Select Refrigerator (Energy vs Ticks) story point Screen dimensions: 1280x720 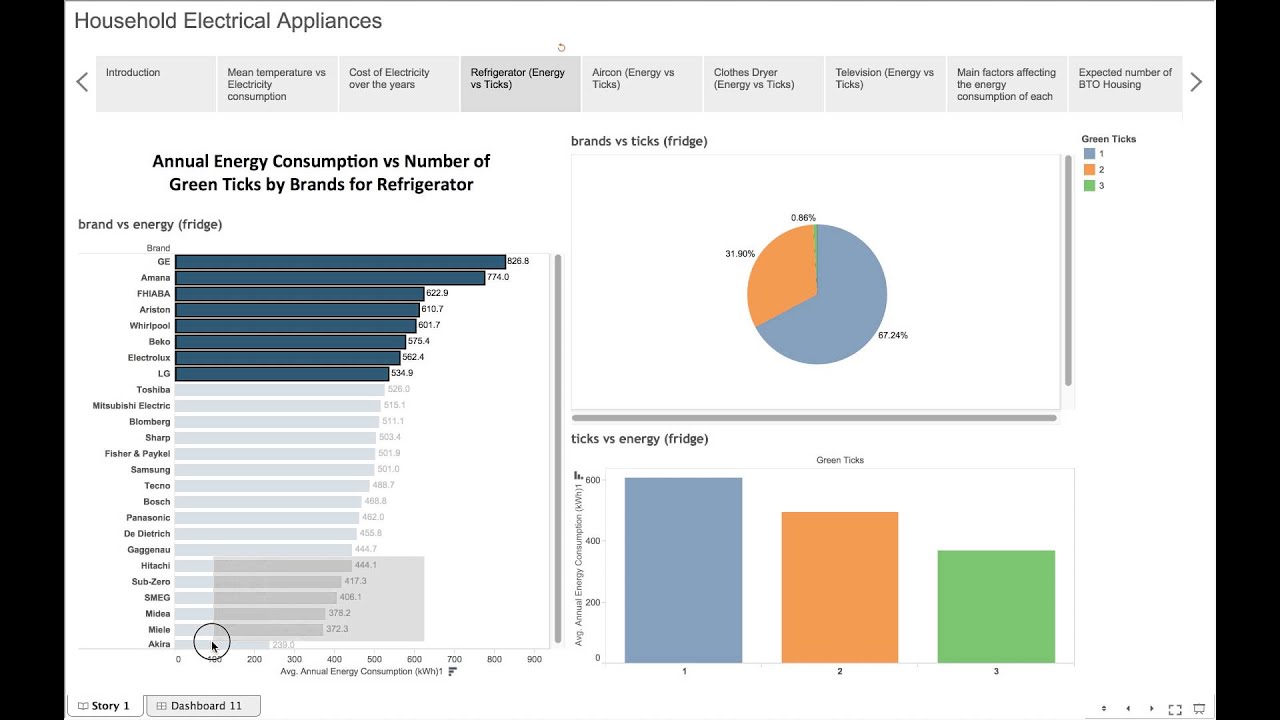point(520,84)
